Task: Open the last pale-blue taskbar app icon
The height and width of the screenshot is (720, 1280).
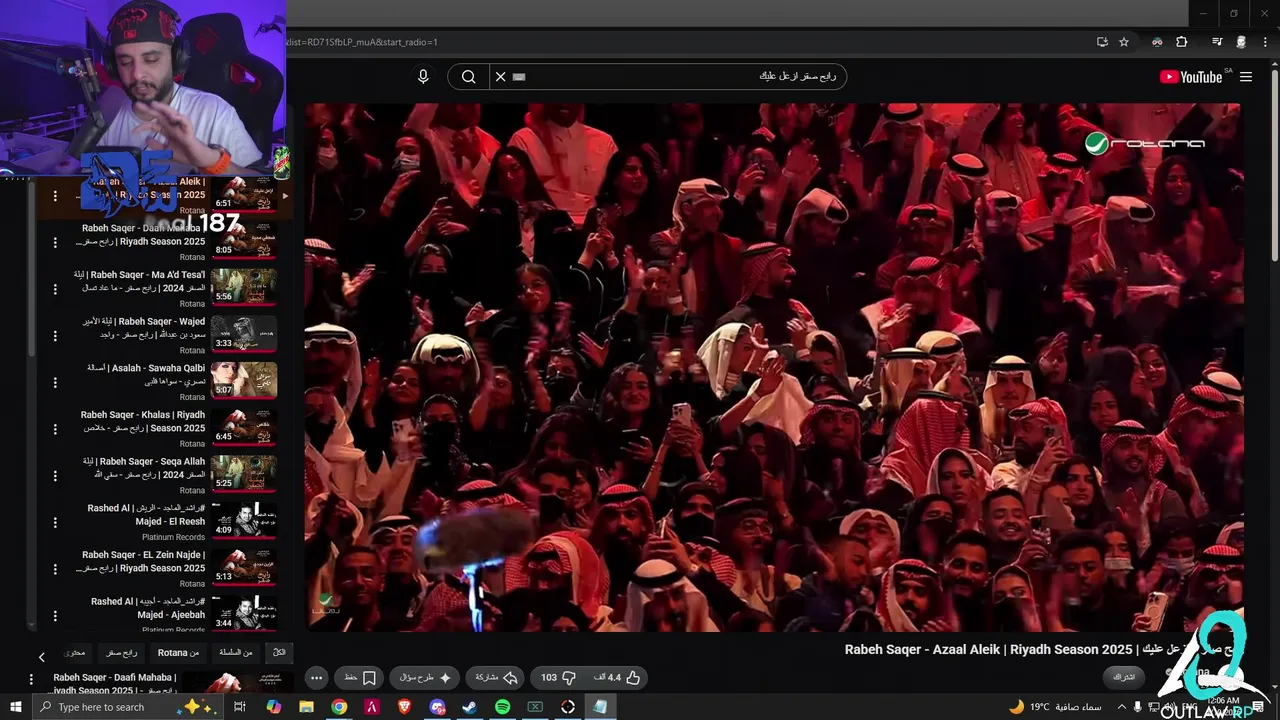Action: (600, 707)
